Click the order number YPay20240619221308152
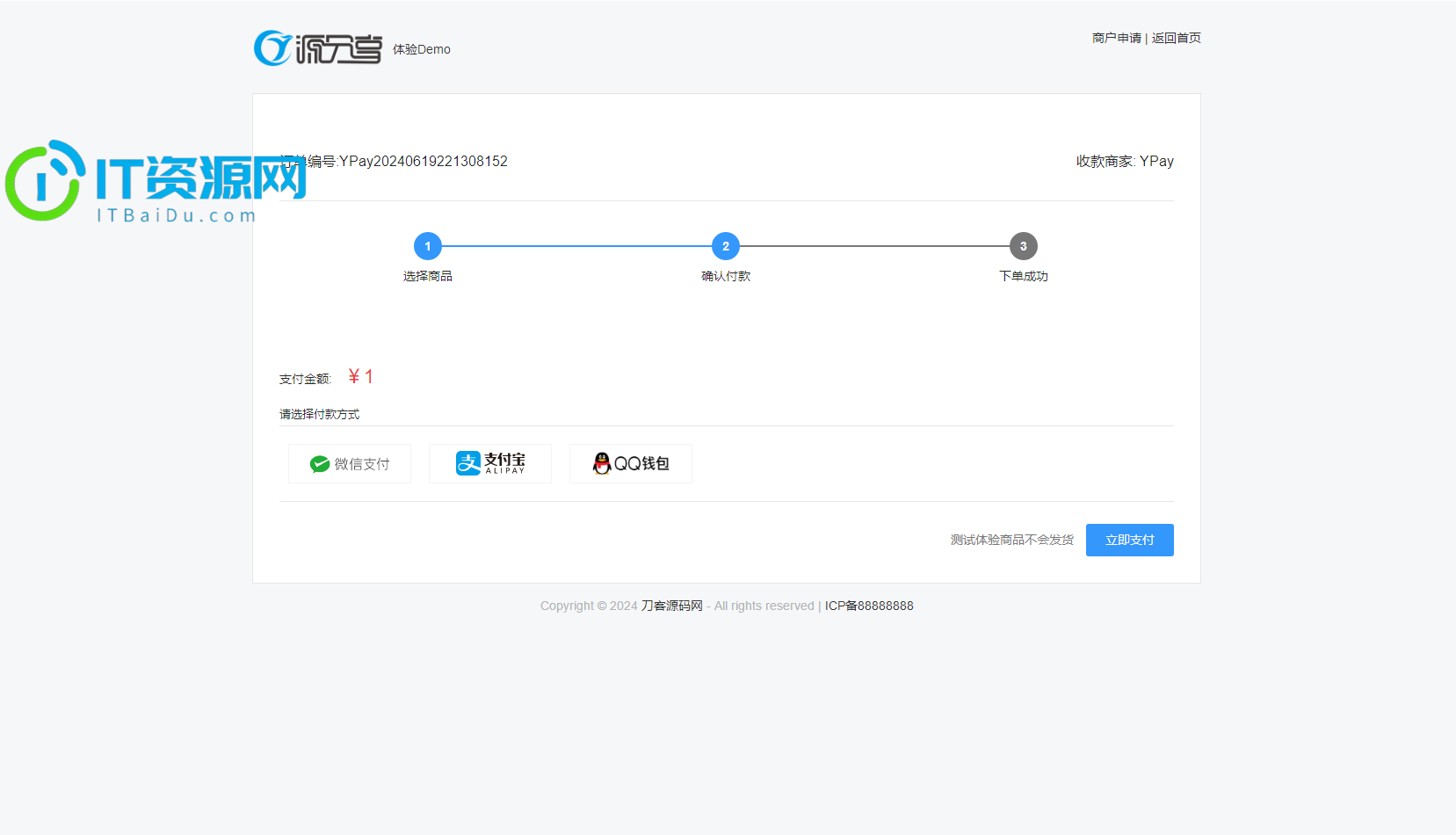Viewport: 1456px width, 835px height. pos(424,161)
